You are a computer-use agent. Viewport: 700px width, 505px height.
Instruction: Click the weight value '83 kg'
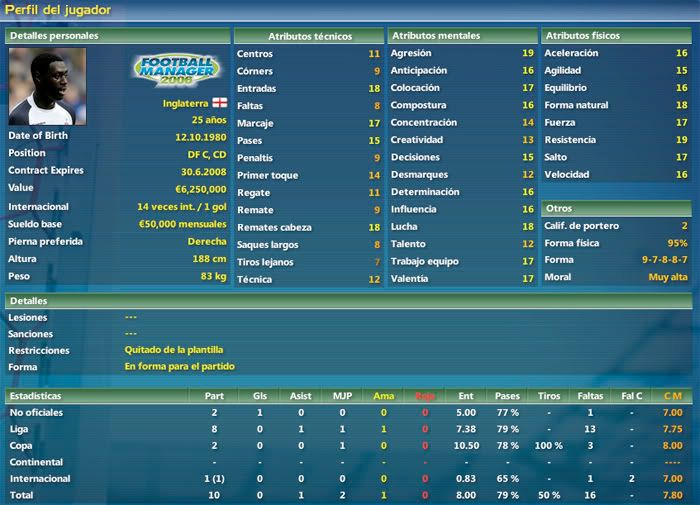click(213, 276)
